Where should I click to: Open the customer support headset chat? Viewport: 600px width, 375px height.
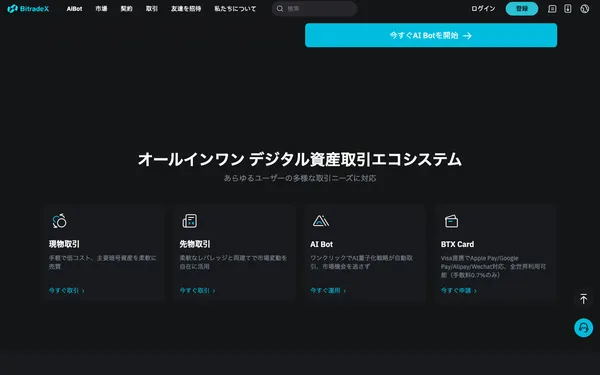click(x=583, y=328)
